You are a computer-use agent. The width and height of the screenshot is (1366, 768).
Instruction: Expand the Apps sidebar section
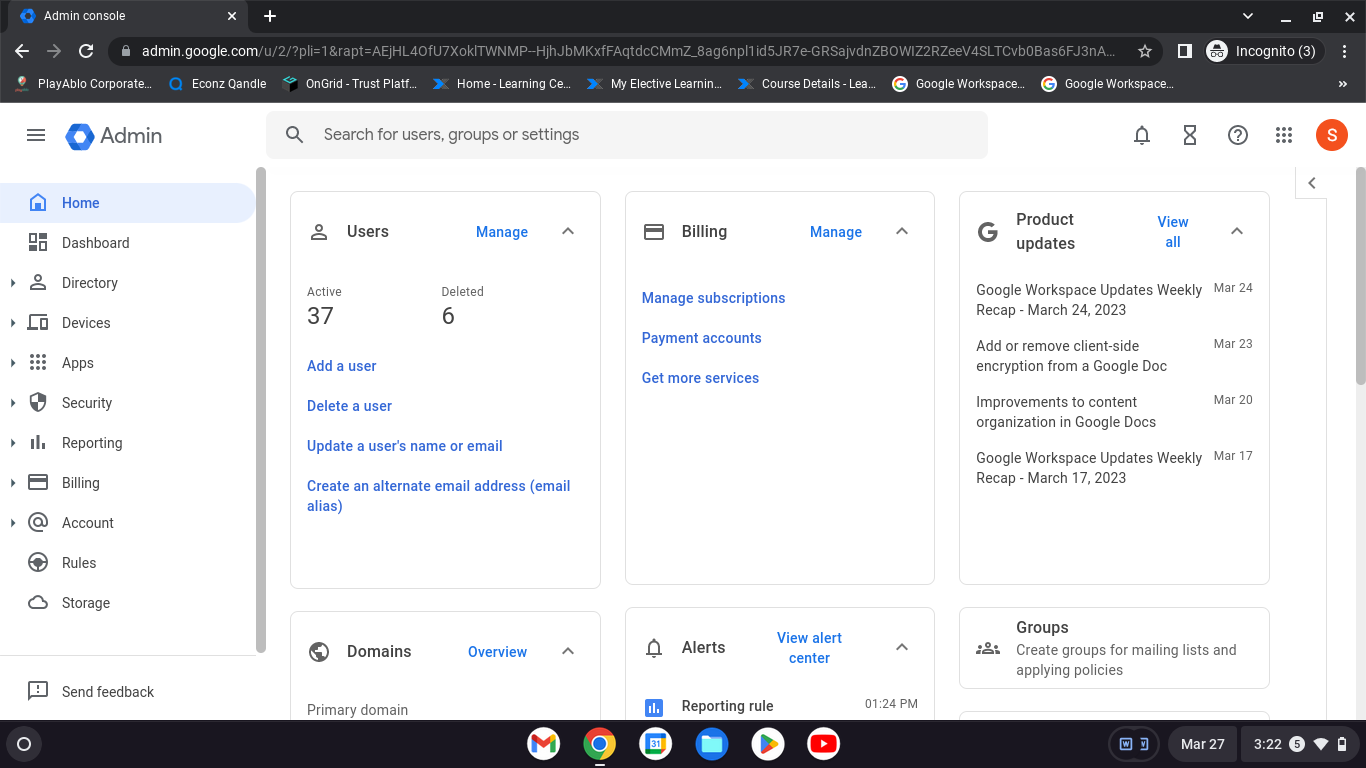[13, 363]
